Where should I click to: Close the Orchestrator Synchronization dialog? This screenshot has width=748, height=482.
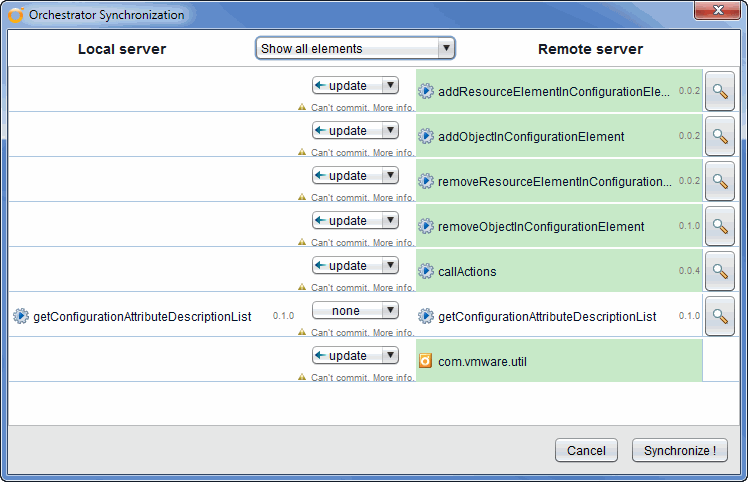pos(713,14)
